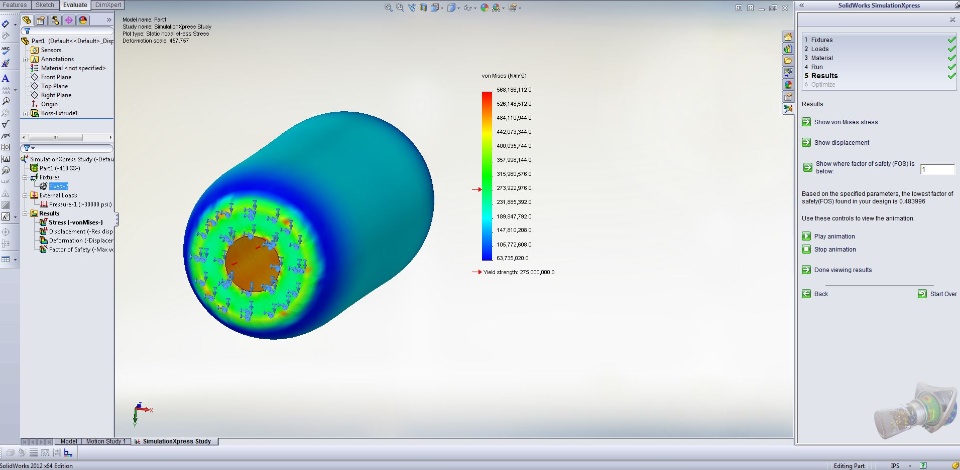
Task: Click the Display Style icon
Action: coord(451,7)
